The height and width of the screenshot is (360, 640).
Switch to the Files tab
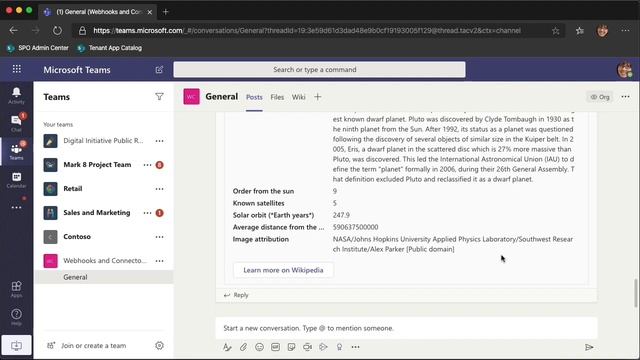(277, 97)
